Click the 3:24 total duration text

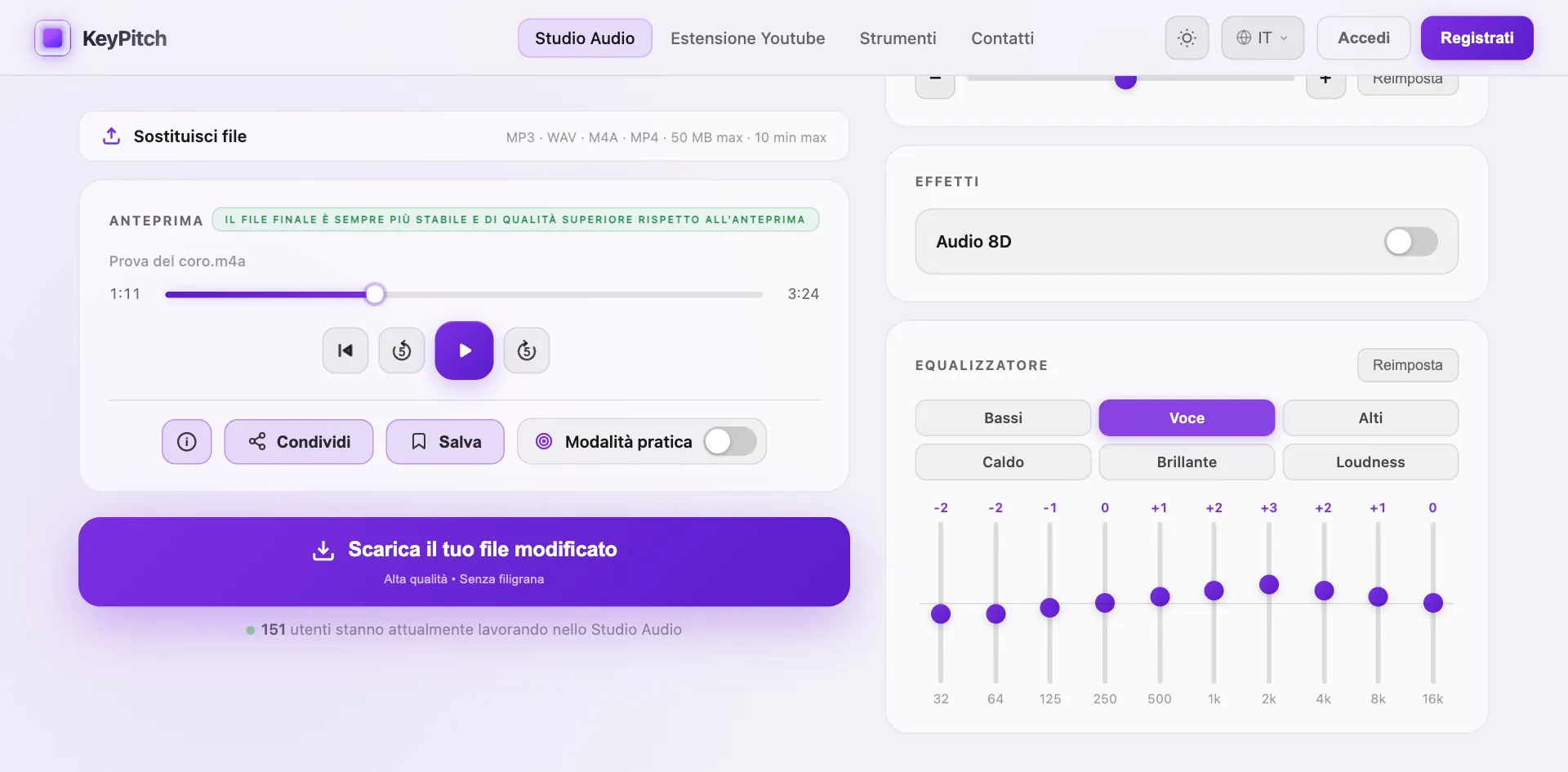click(804, 293)
